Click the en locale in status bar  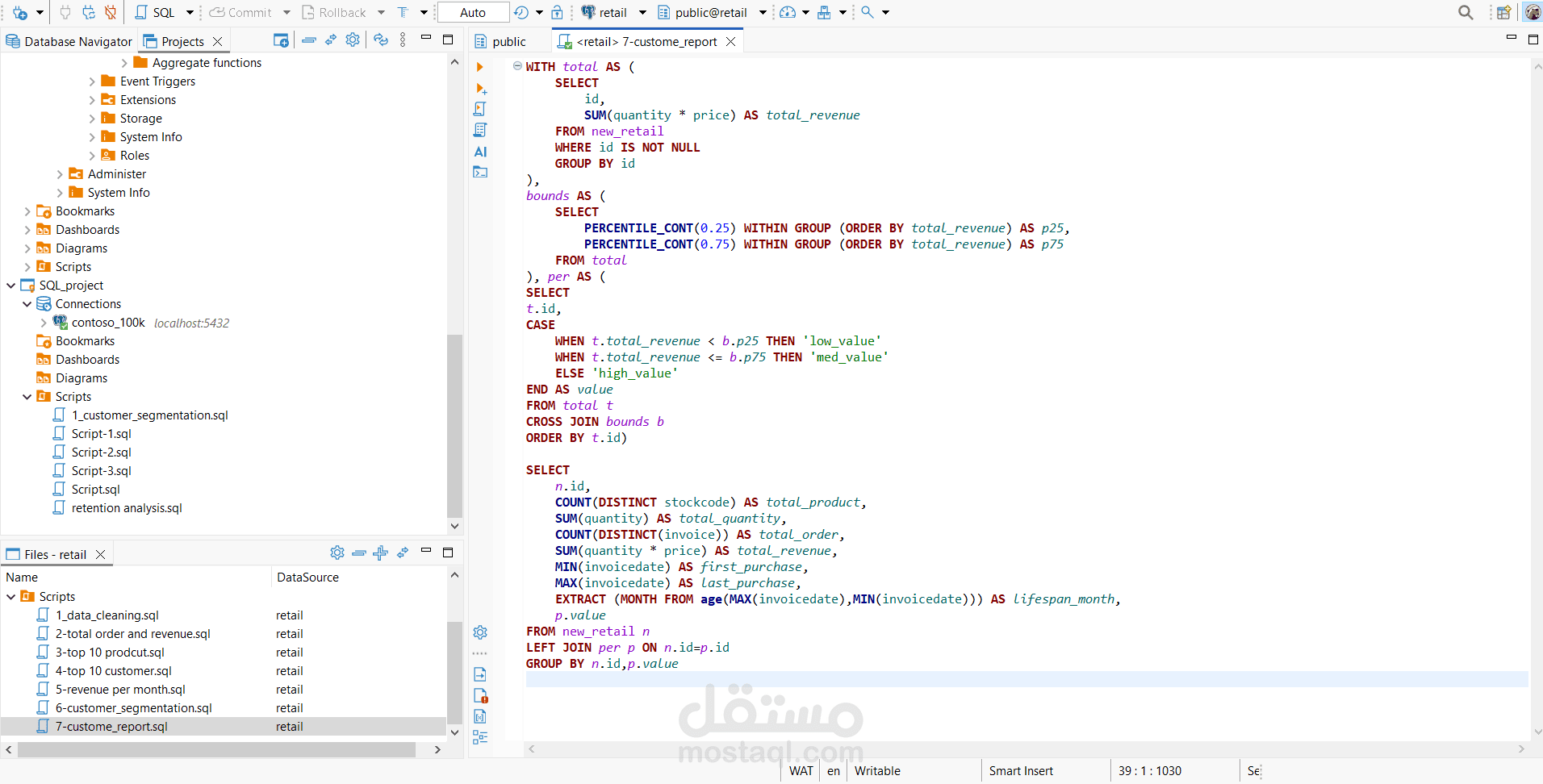[x=834, y=771]
